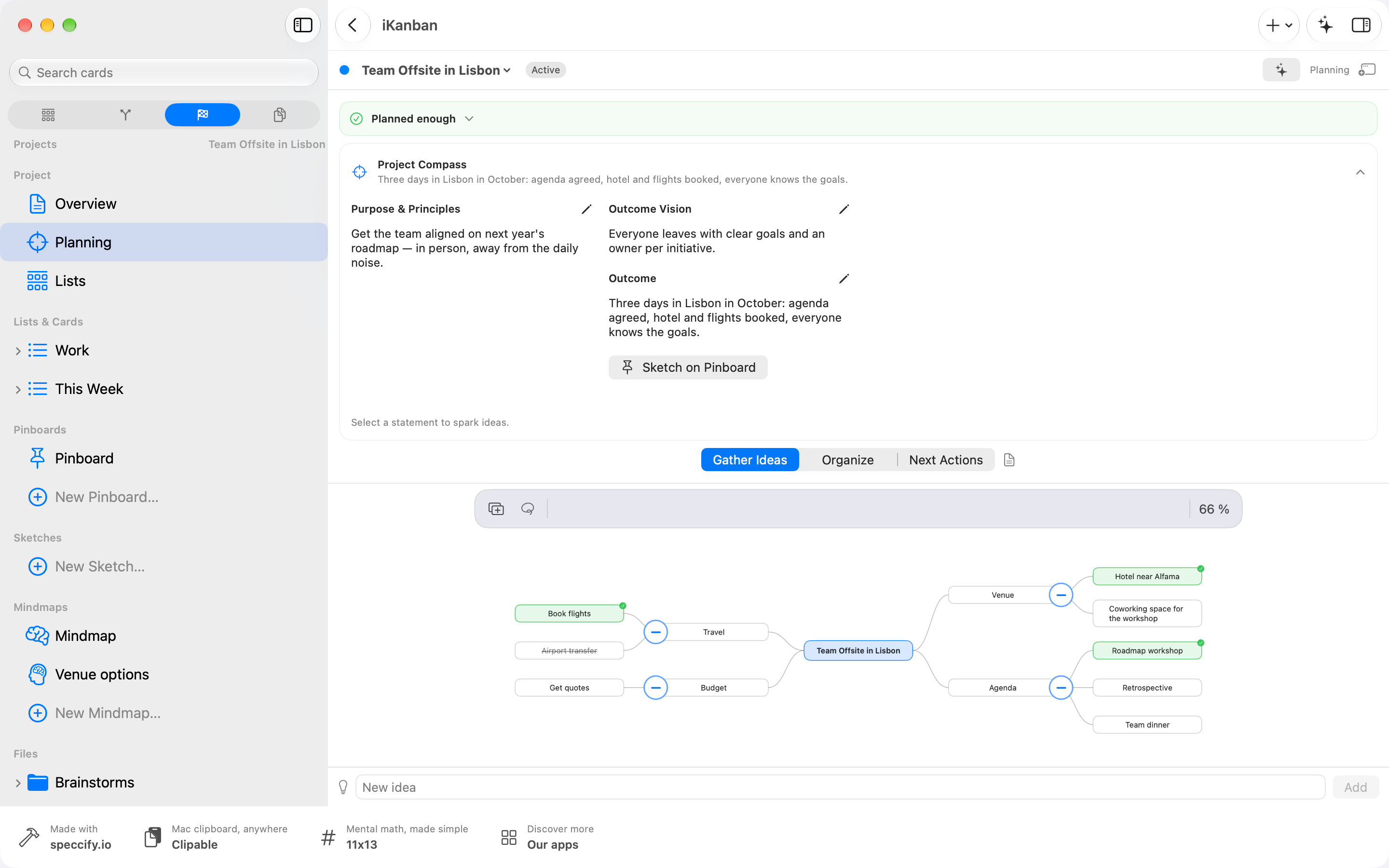The height and width of the screenshot is (868, 1389).
Task: Select the checkered flag projects tab
Action: (x=203, y=115)
